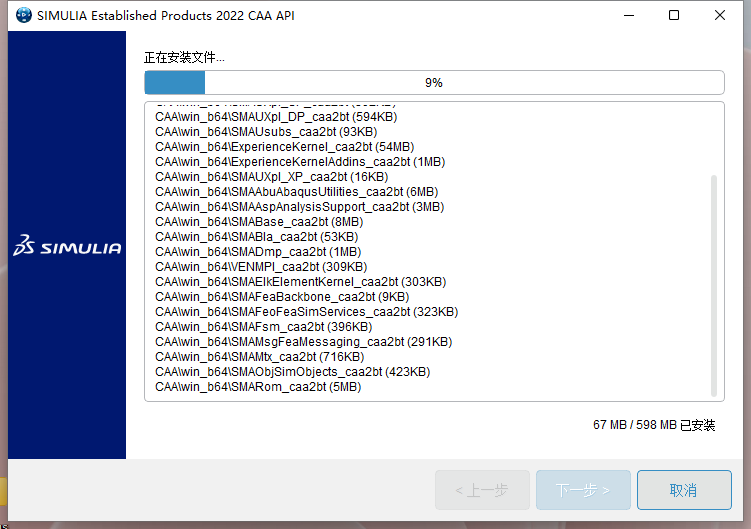
Task: Select the SMAFeaBackbone_caa2bt (9KB) line
Action: pos(282,297)
